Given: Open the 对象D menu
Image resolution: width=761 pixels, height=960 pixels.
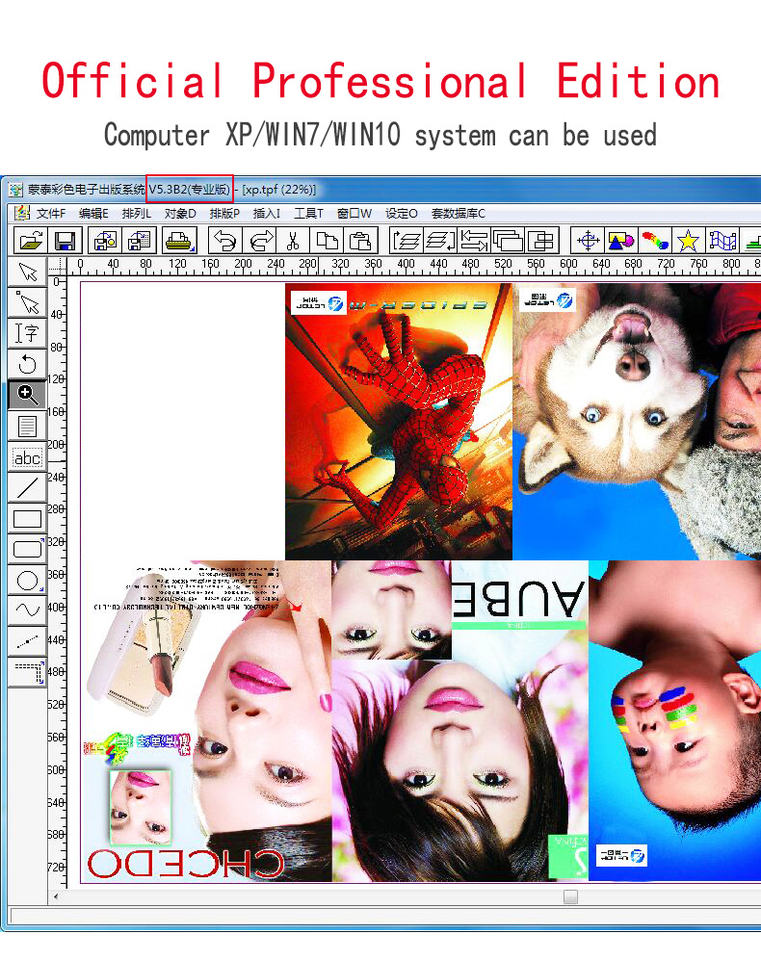Looking at the screenshot, I should tap(180, 213).
